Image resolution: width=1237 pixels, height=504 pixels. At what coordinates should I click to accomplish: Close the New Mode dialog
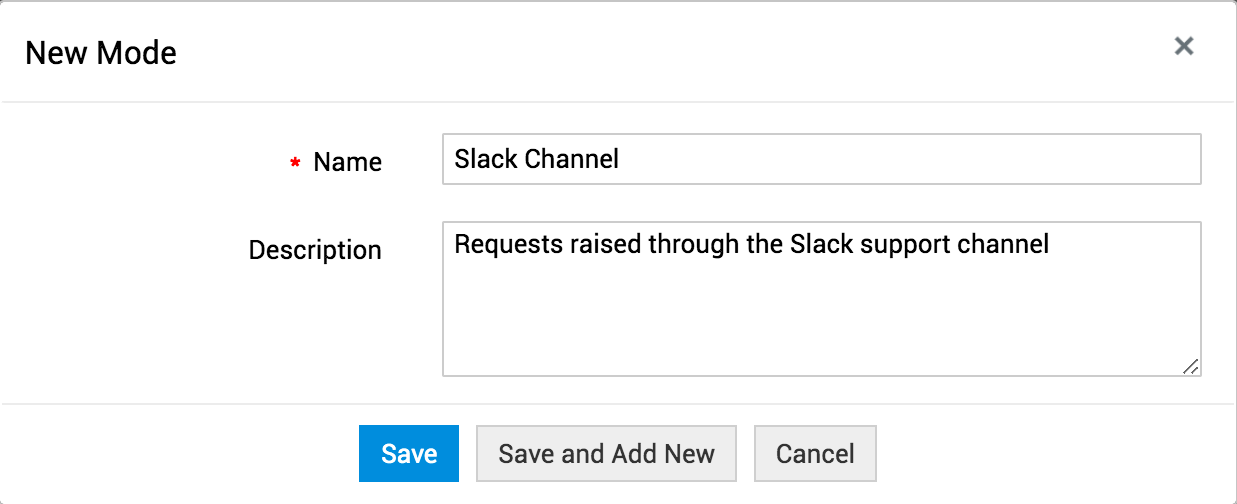click(1184, 46)
